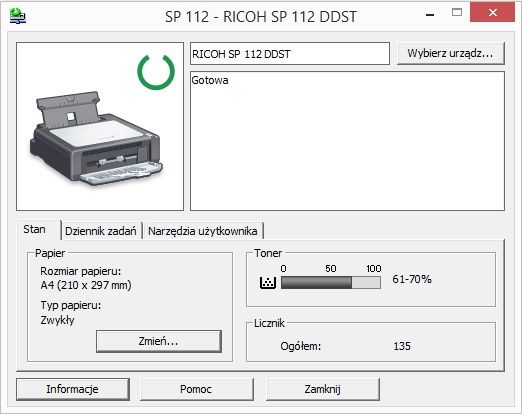Maximize the SP 112 window
Image resolution: width=522 pixels, height=414 pixels.
pos(457,13)
